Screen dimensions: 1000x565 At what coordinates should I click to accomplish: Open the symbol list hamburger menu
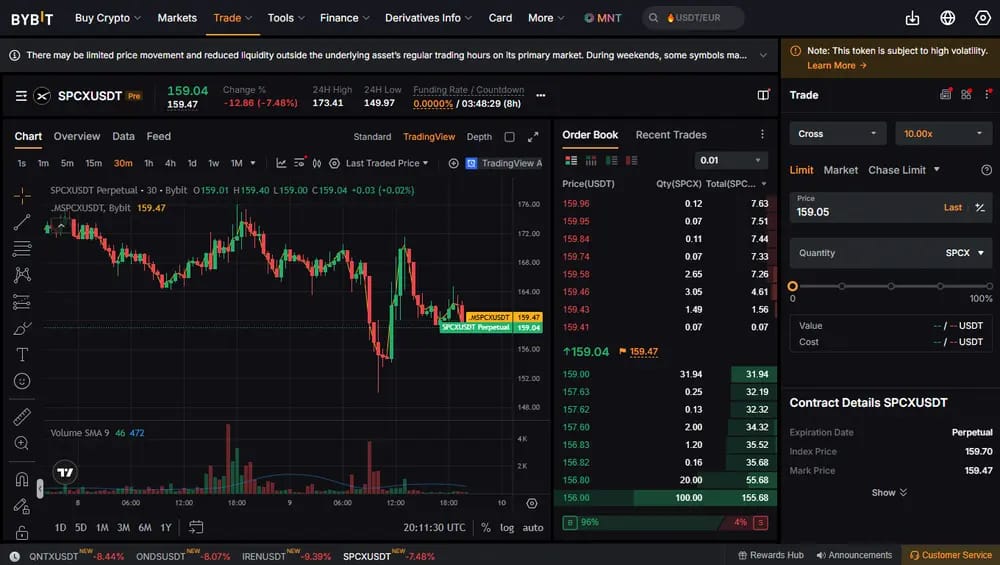tap(21, 96)
